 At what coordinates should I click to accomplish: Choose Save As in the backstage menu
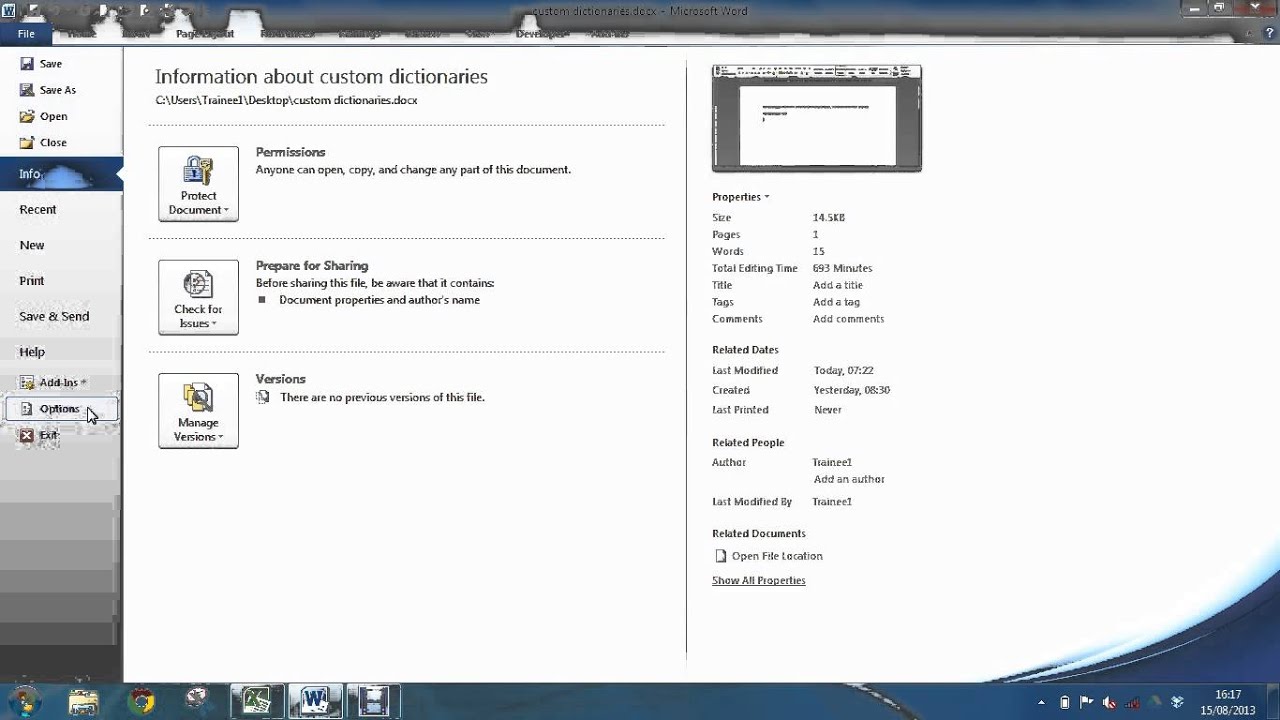coord(47,90)
